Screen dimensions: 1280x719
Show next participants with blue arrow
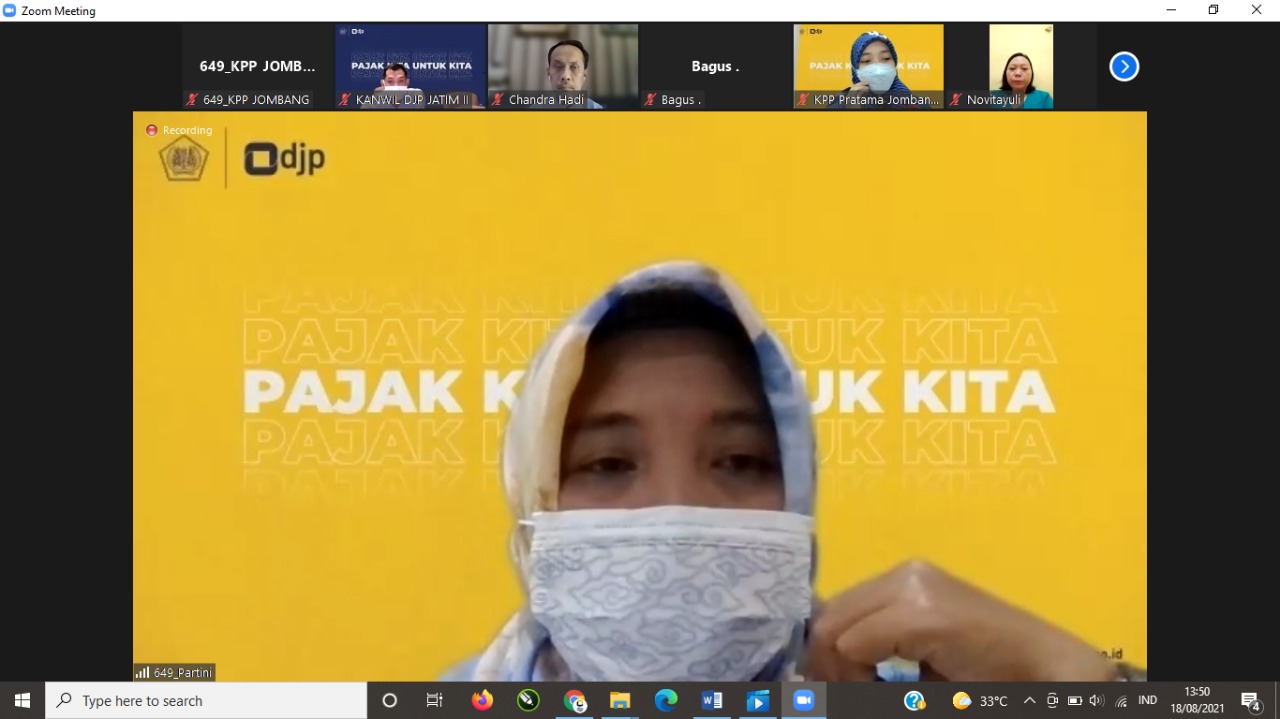pos(1124,67)
